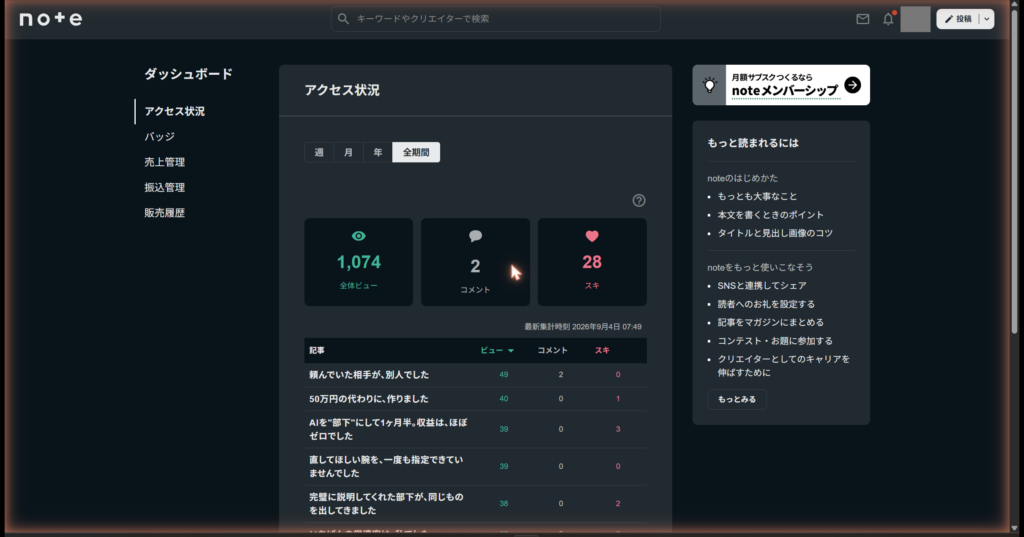
Task: Open article AIを"部下"にして1ヶ月半
Action: pos(388,429)
